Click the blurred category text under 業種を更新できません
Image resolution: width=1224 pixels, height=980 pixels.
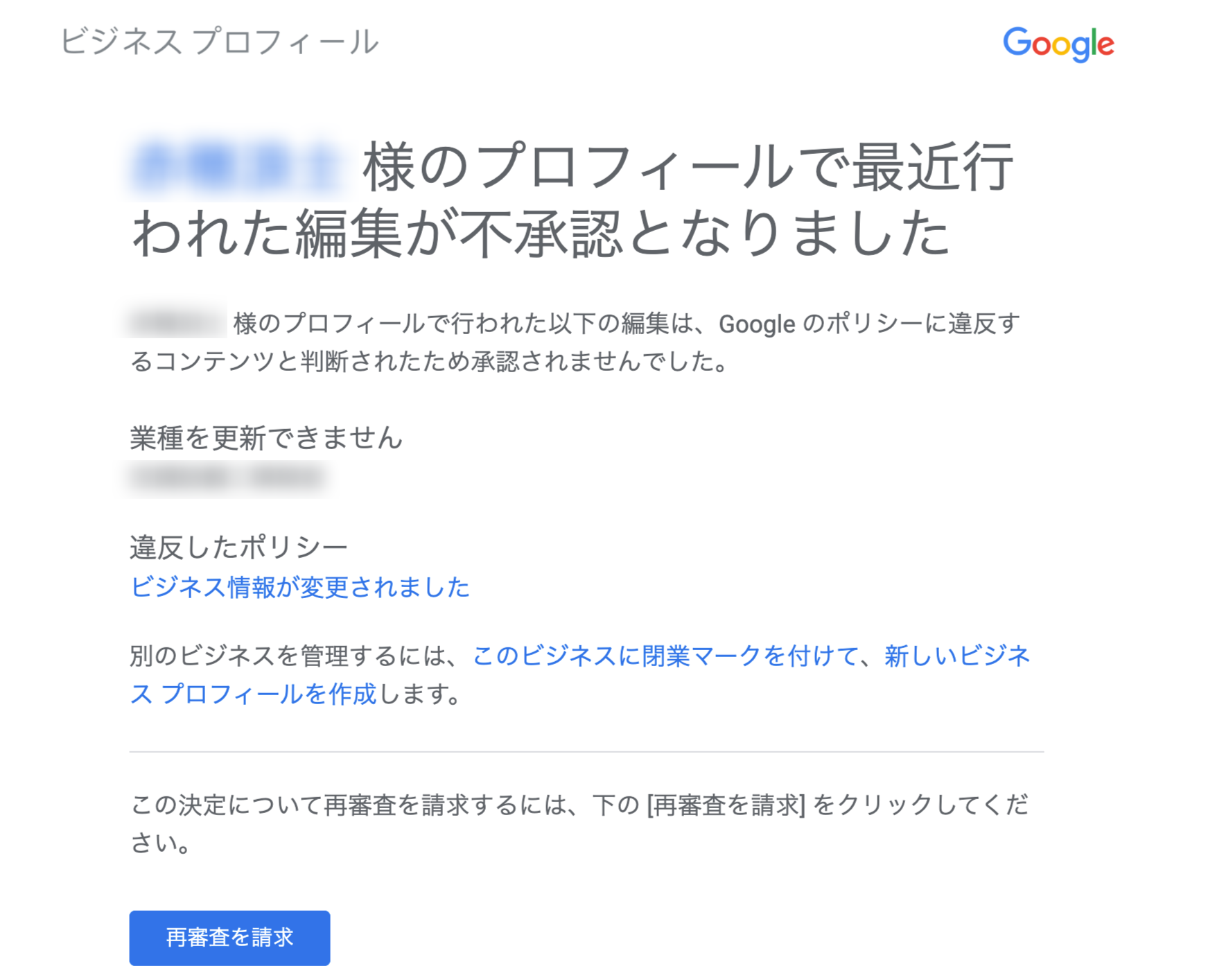[227, 477]
